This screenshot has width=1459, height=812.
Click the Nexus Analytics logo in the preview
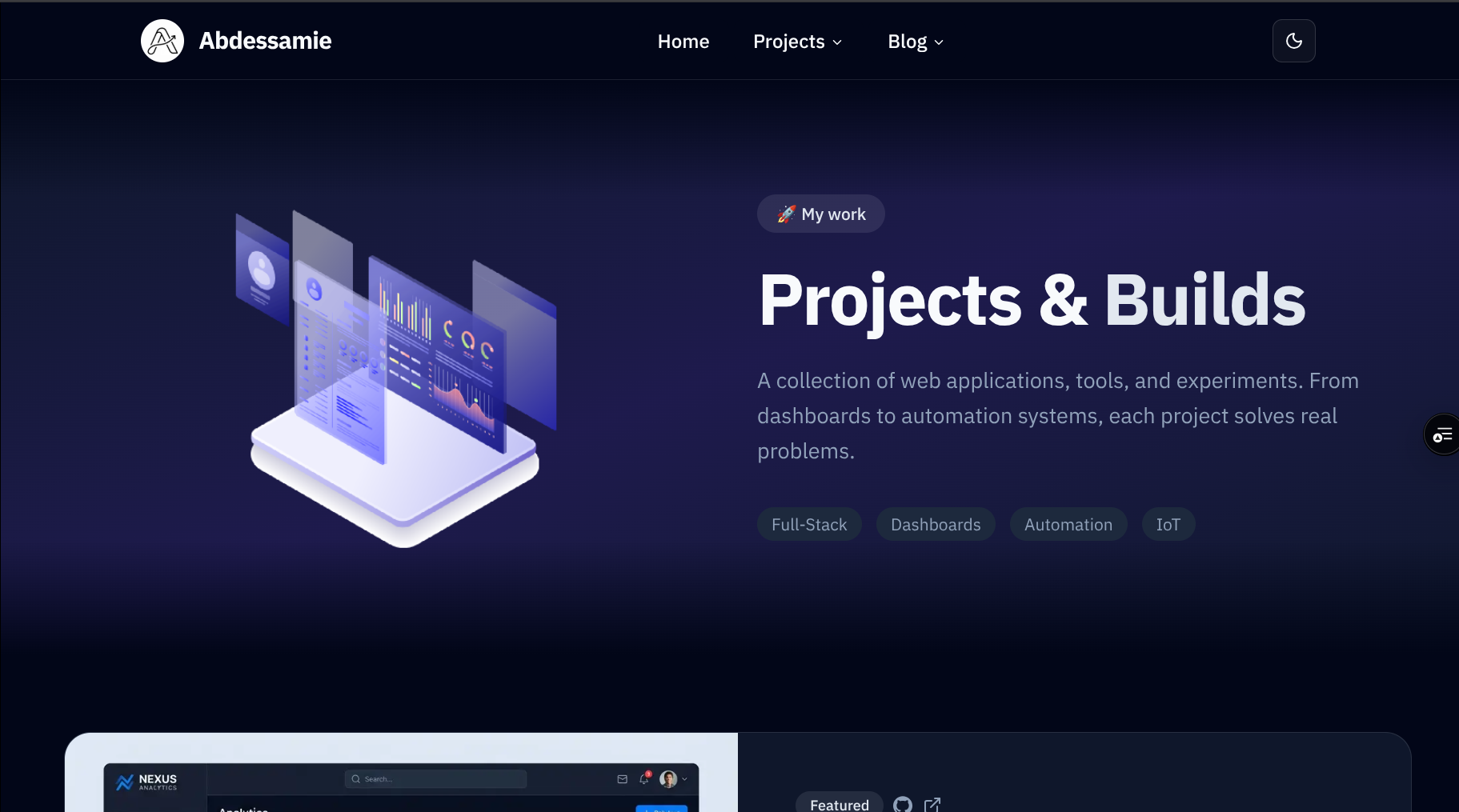click(x=147, y=782)
